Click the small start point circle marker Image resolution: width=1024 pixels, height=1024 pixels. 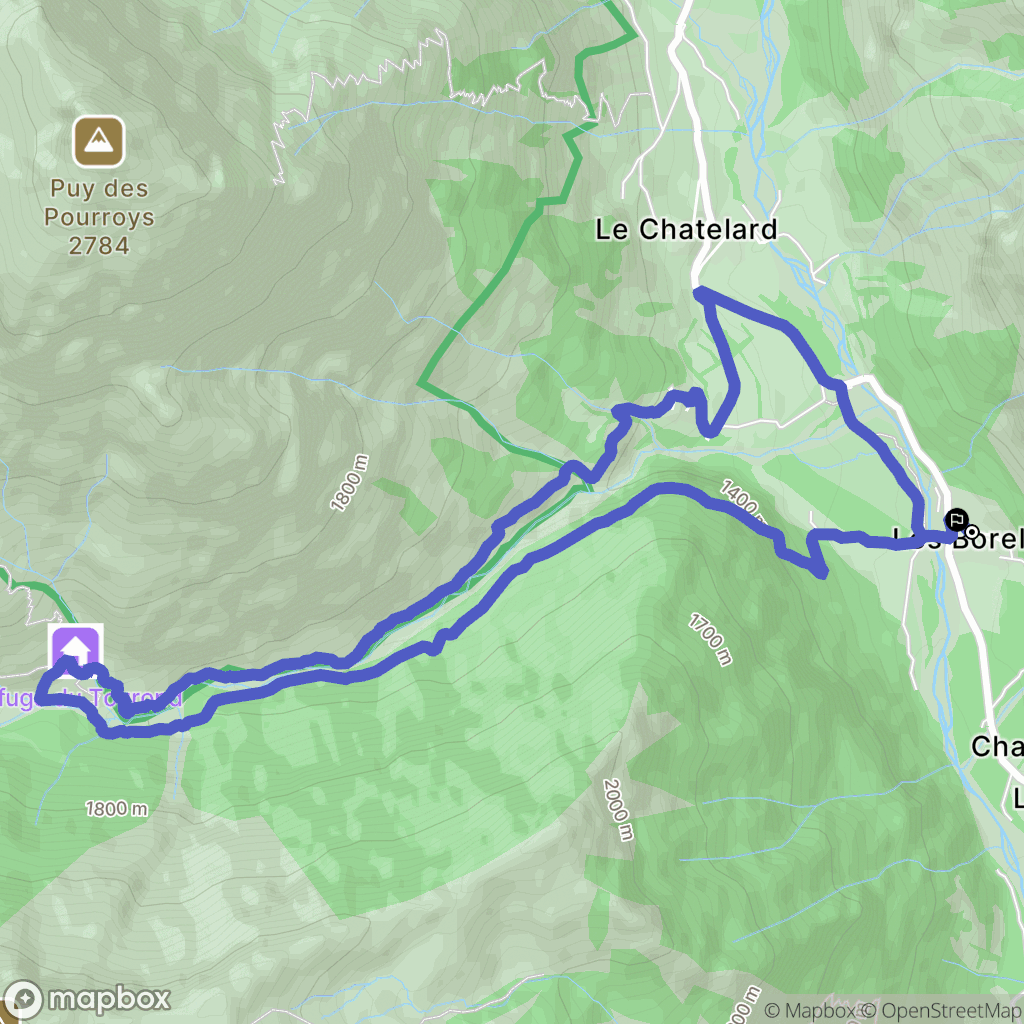(x=972, y=532)
